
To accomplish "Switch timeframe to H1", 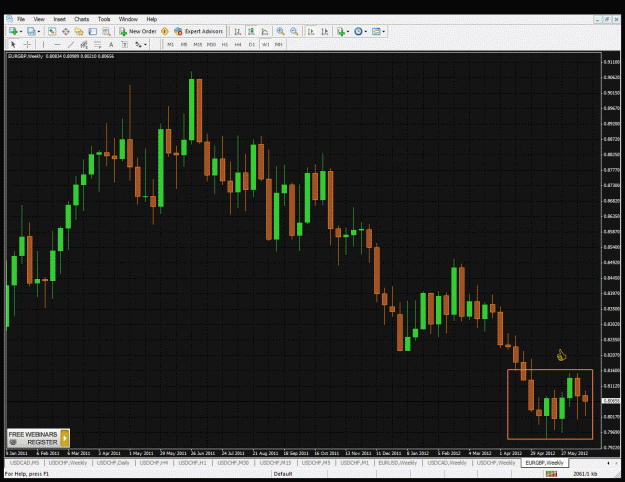I will (225, 45).
